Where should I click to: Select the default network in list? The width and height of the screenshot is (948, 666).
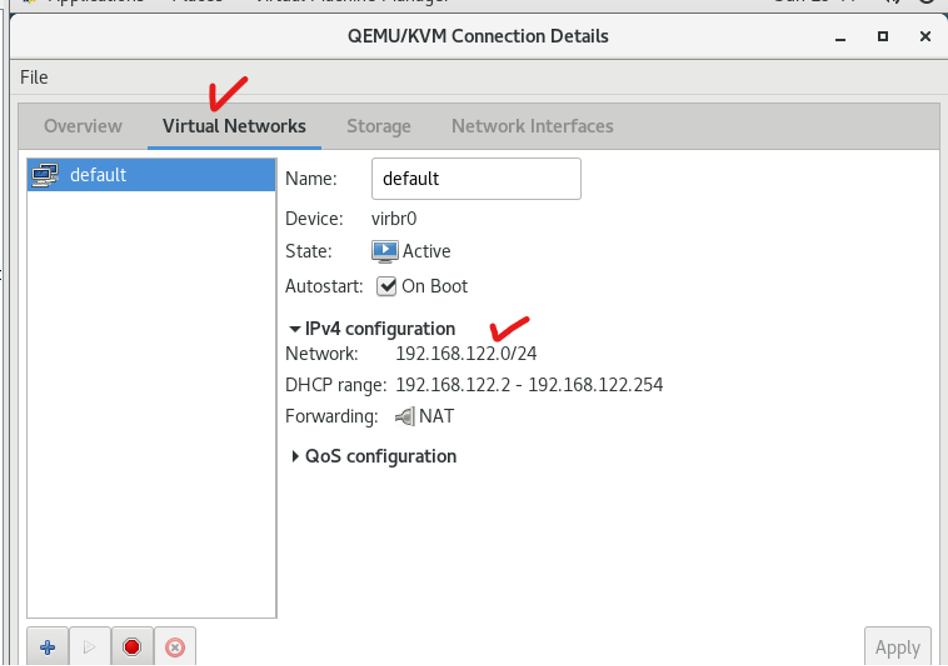[x=152, y=175]
